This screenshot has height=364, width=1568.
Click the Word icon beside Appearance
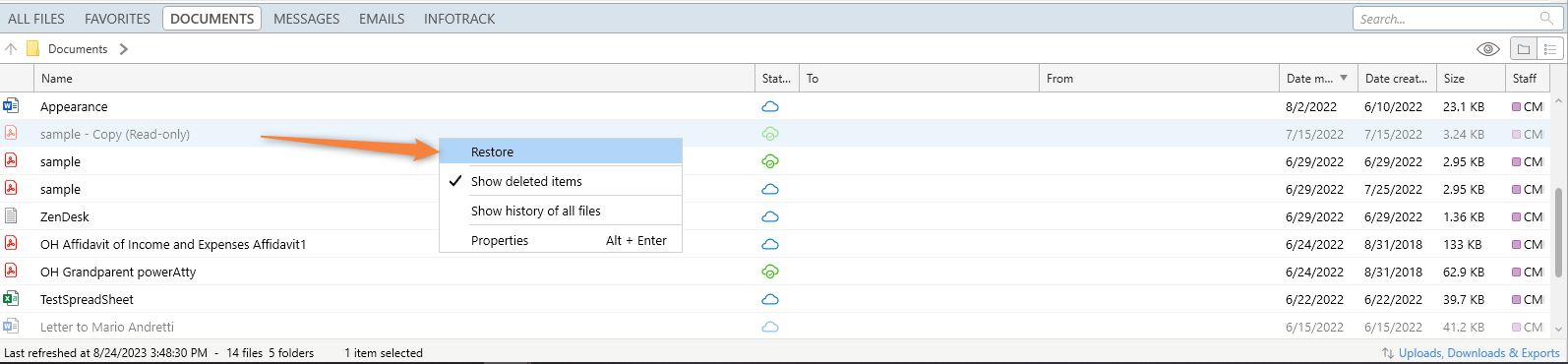coord(11,105)
